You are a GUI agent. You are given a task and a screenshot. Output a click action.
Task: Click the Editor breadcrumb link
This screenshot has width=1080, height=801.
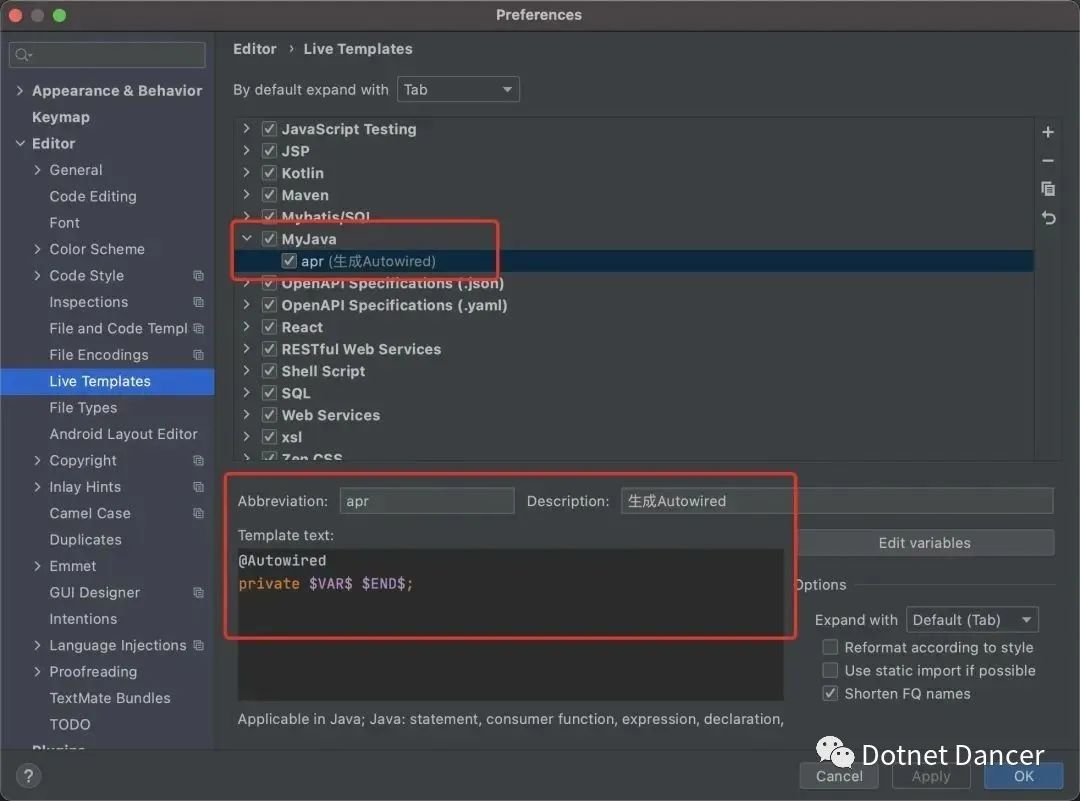(254, 49)
